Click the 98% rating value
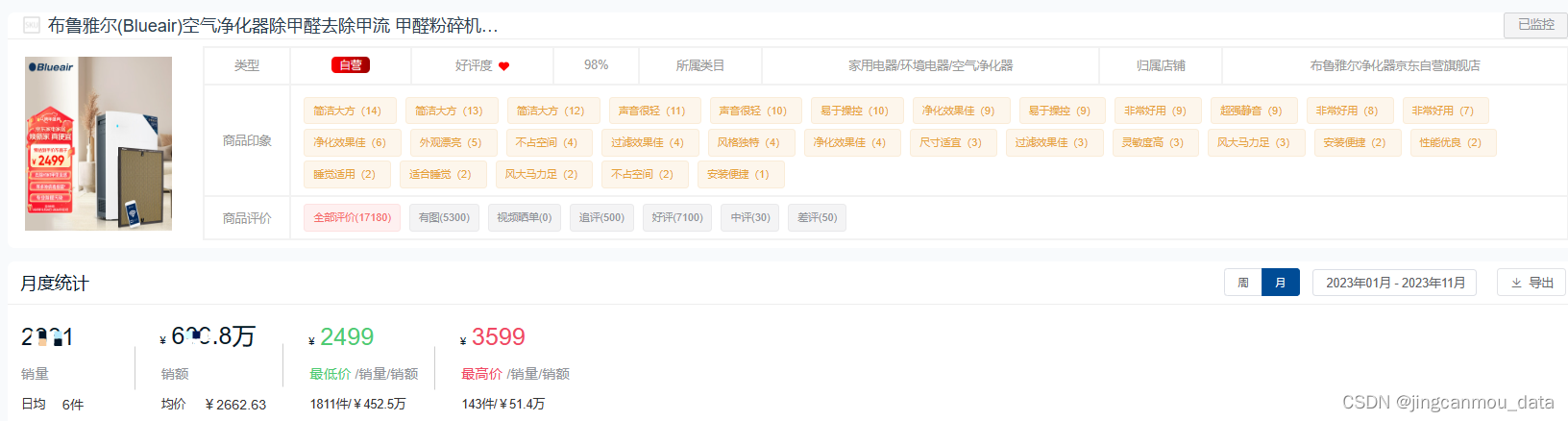1568x421 pixels. point(597,64)
